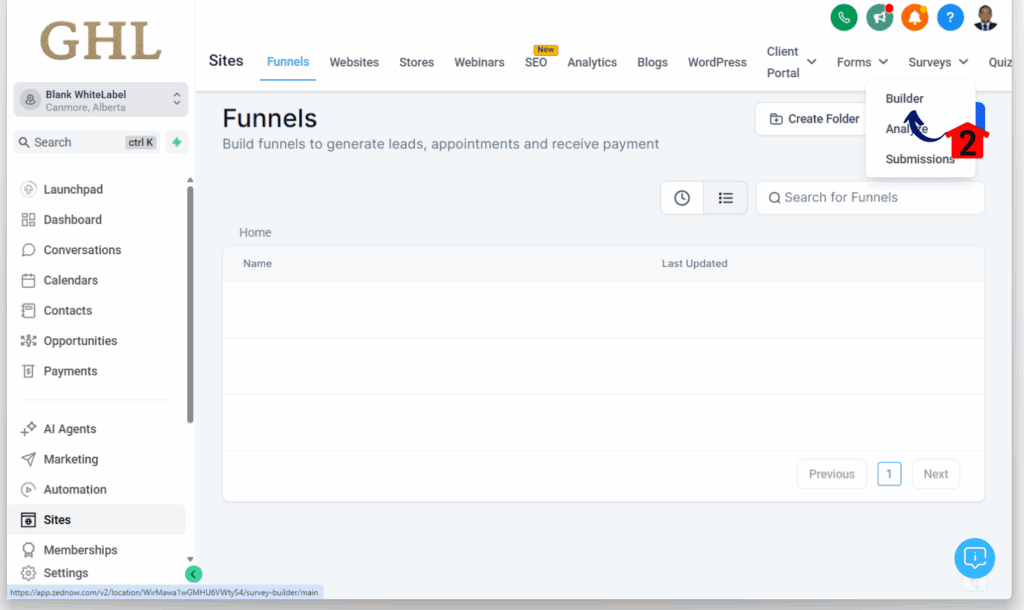Click the Next page button
Screen dimensions: 1024x610
coord(935,474)
